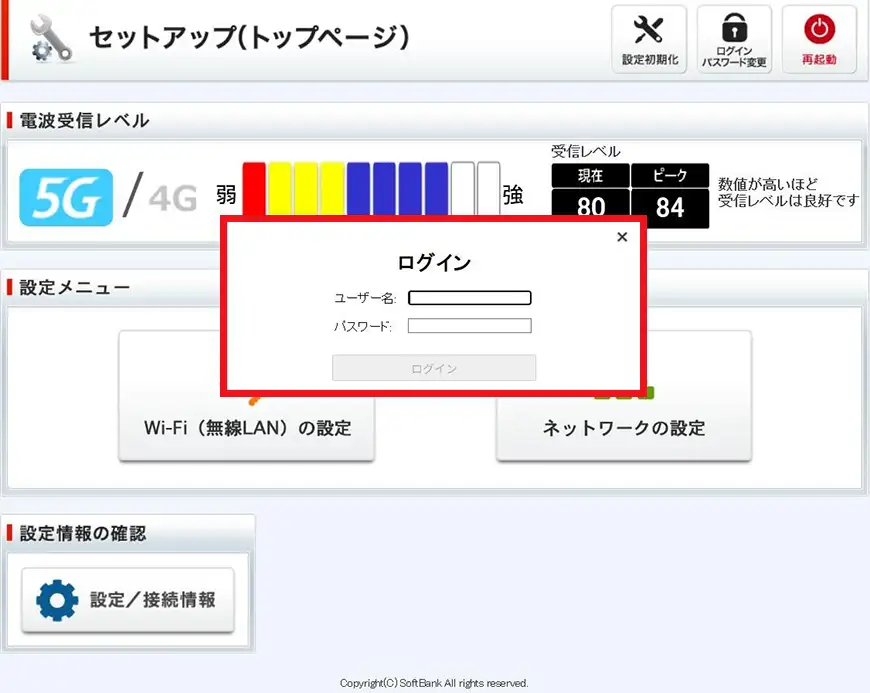Click the setup wrench-and-gear header icon
The width and height of the screenshot is (870, 693).
click(51, 38)
